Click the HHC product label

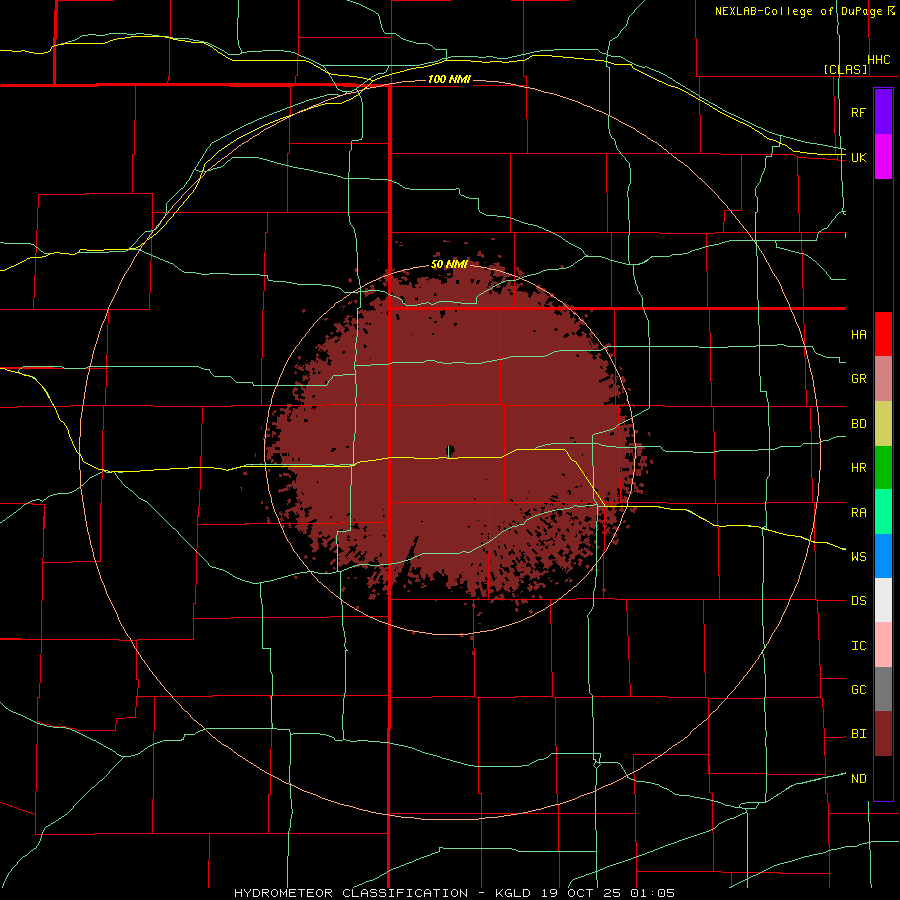click(x=879, y=60)
